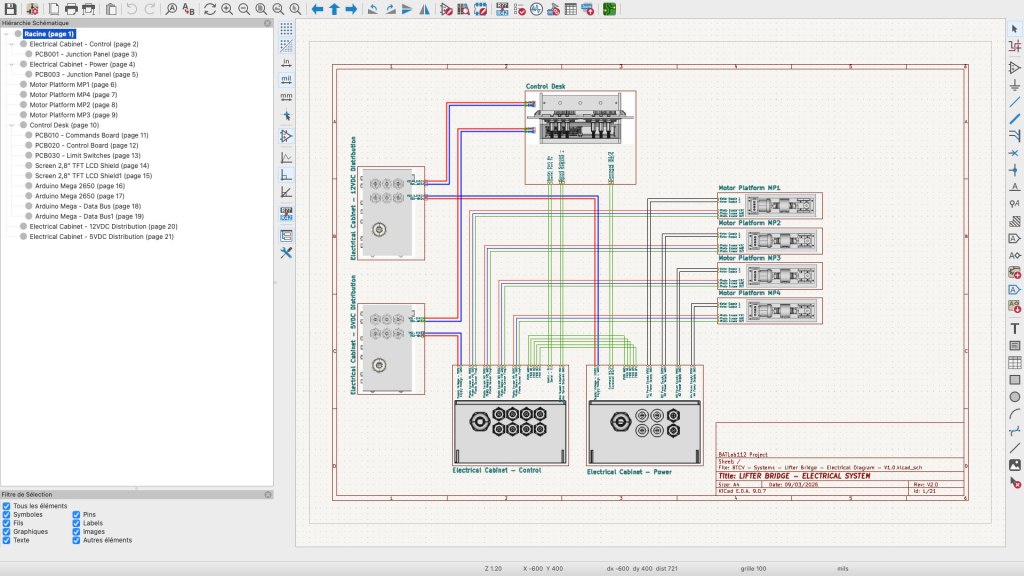
Task: Click the Save schematic icon
Action: tap(9, 9)
